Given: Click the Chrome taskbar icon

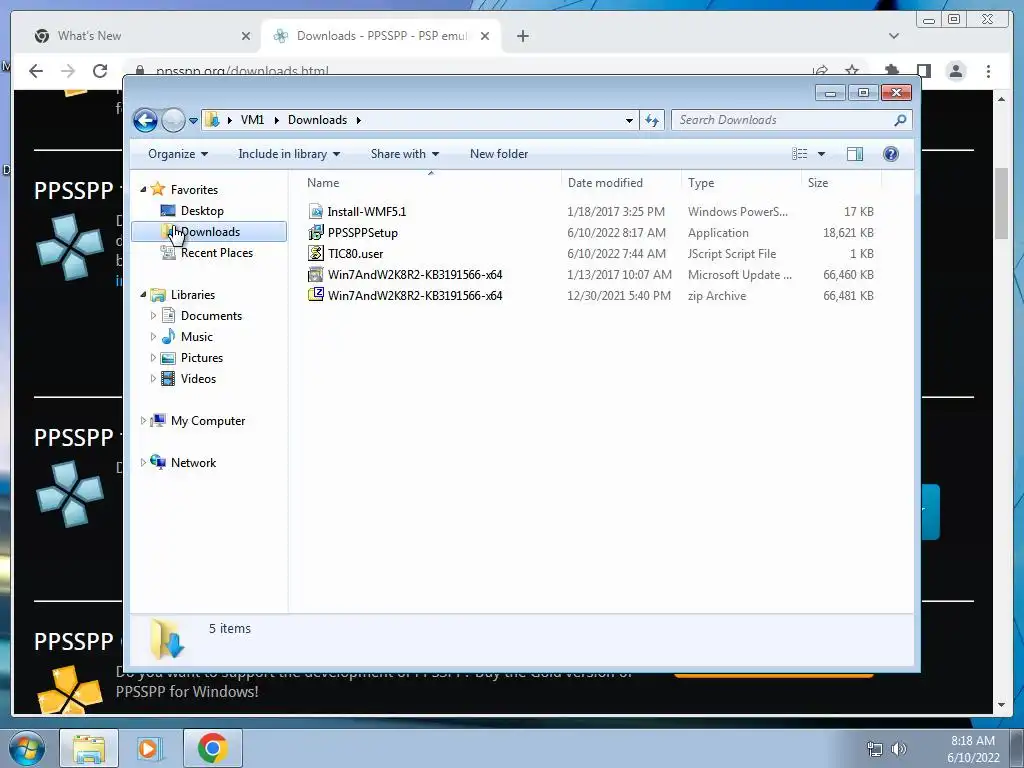Looking at the screenshot, I should 212,748.
